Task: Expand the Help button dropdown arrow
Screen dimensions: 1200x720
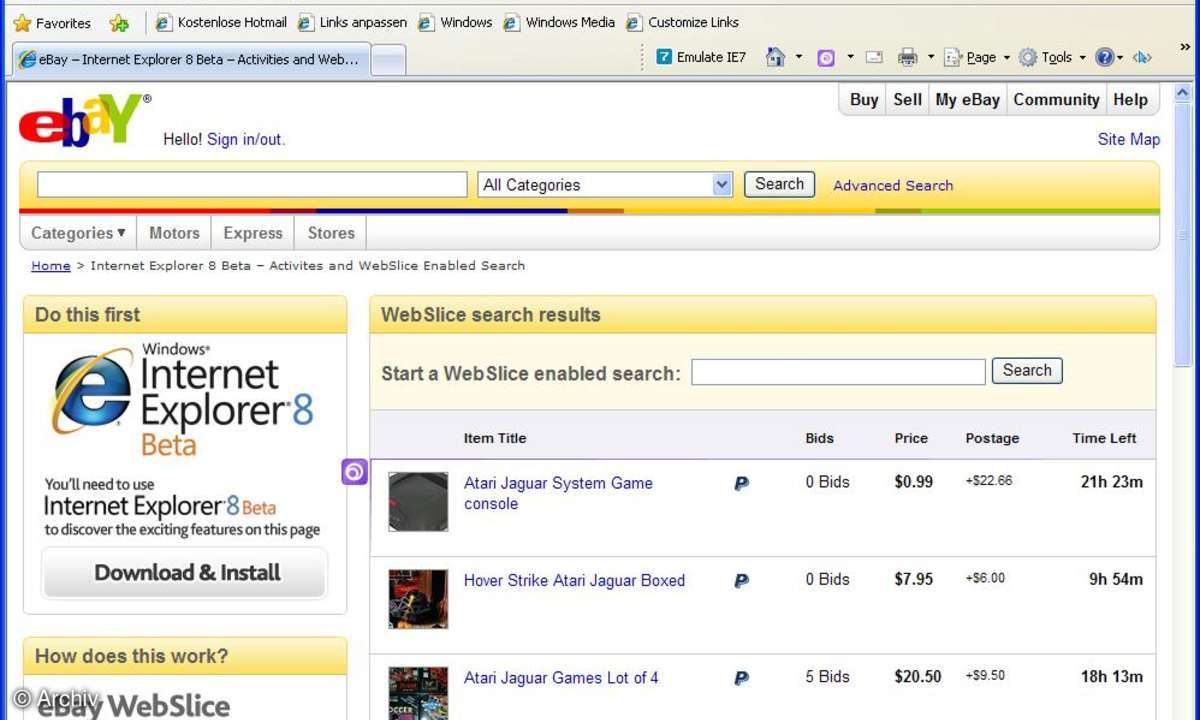Action: coord(1121,57)
